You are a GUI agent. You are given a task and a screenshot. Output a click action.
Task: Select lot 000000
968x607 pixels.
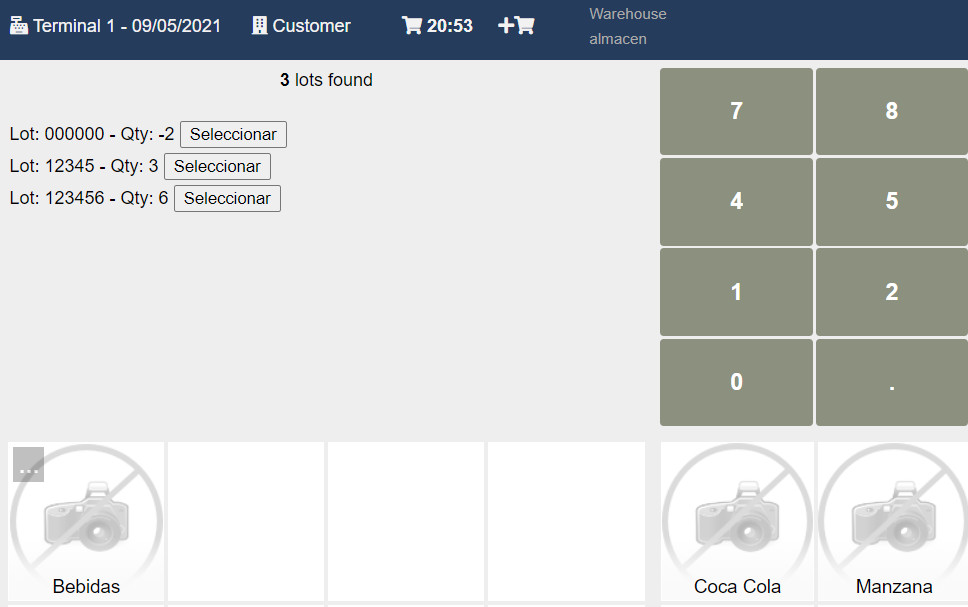(x=233, y=134)
